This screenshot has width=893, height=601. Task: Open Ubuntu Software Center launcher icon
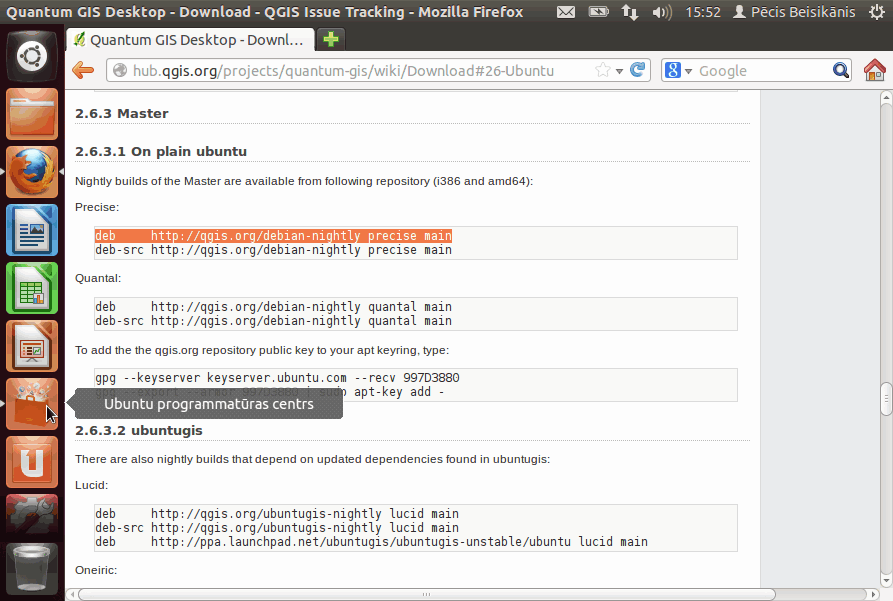pyautogui.click(x=32, y=404)
